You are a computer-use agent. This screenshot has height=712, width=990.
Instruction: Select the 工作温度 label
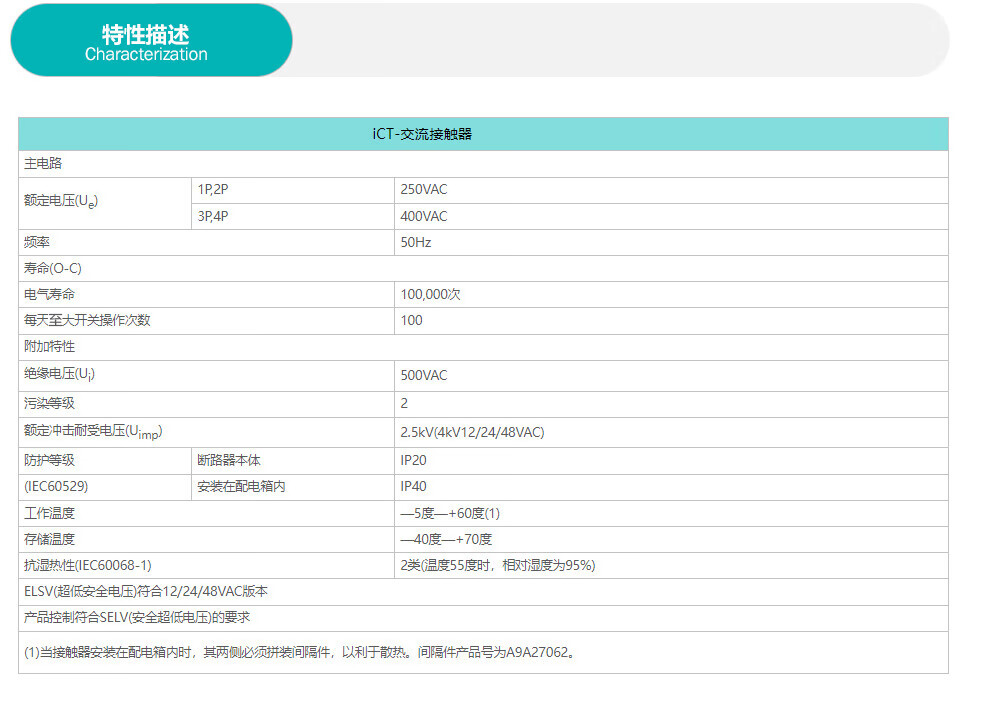(49, 514)
